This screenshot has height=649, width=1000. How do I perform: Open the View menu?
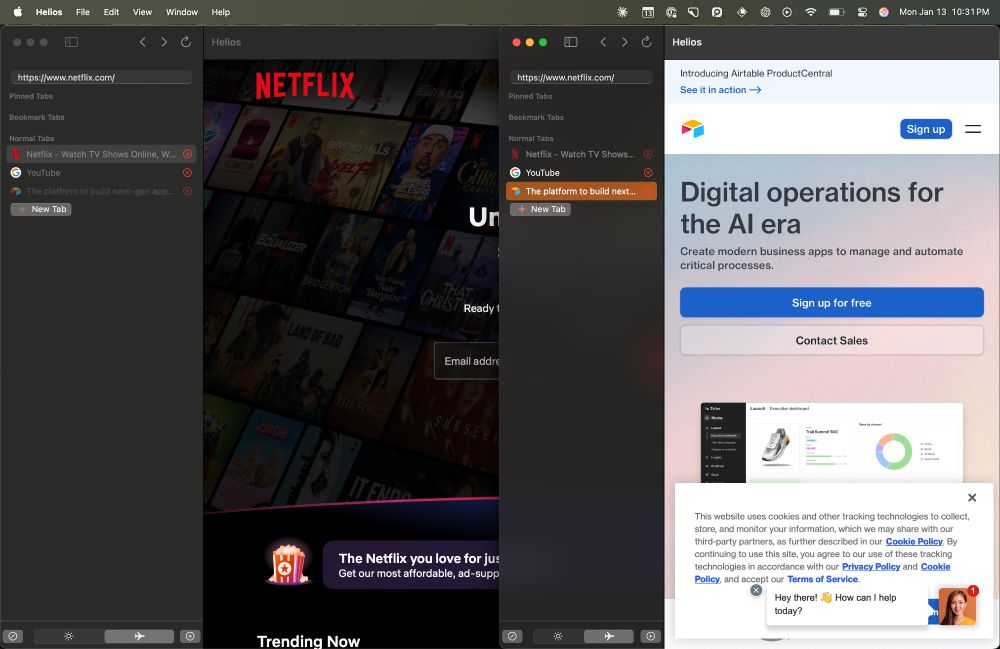coord(142,12)
